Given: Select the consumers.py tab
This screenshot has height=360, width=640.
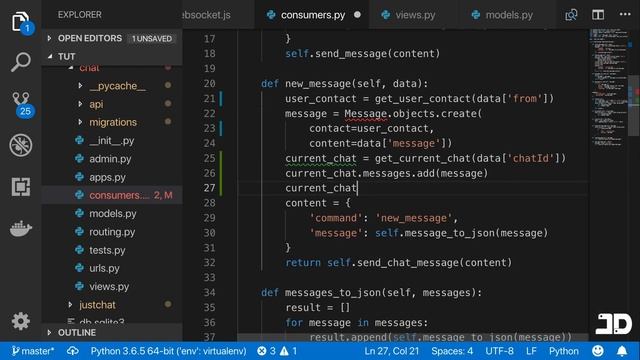Looking at the screenshot, I should 313,15.
